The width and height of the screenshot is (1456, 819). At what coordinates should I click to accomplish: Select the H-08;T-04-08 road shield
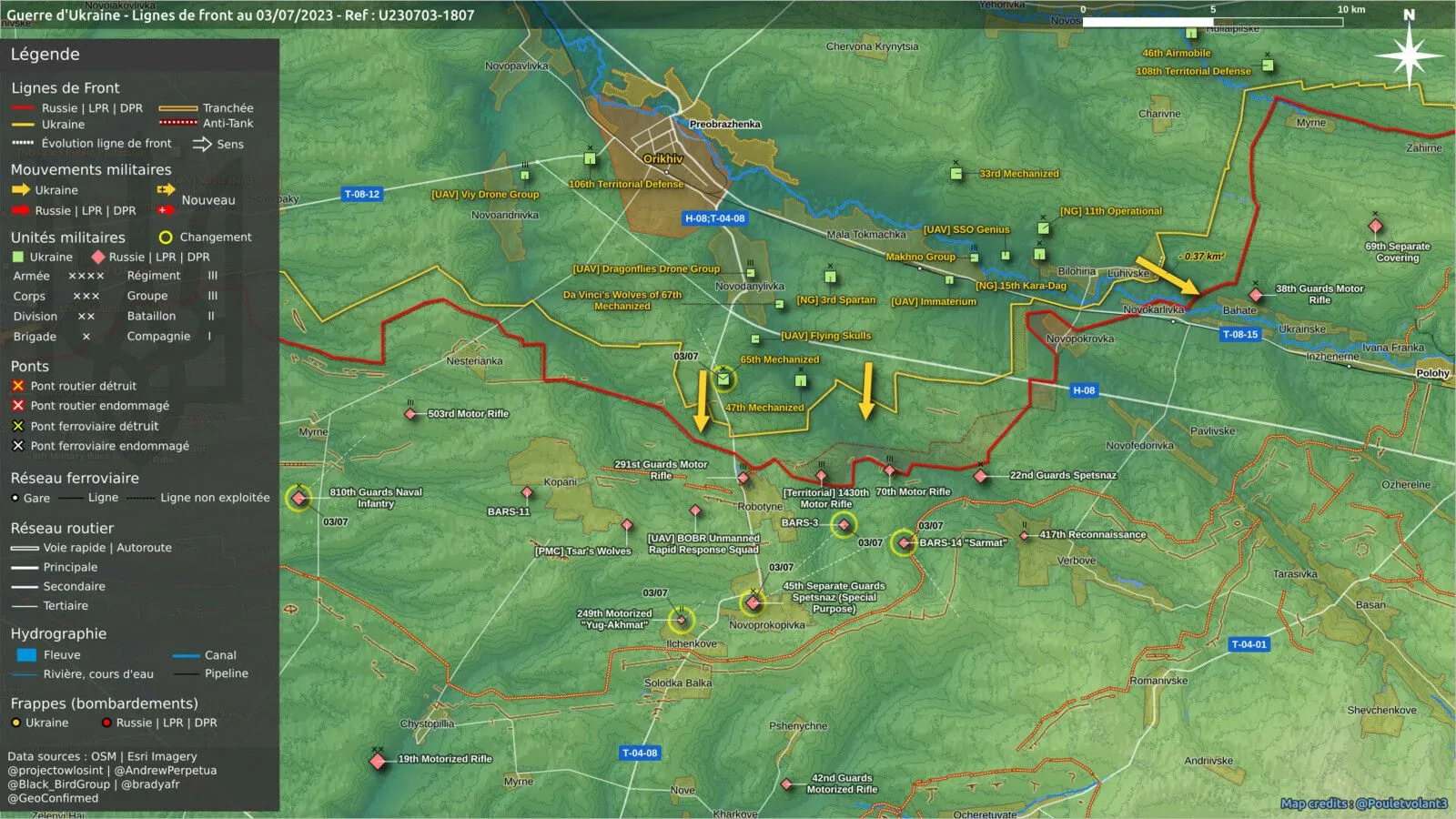coord(715,218)
